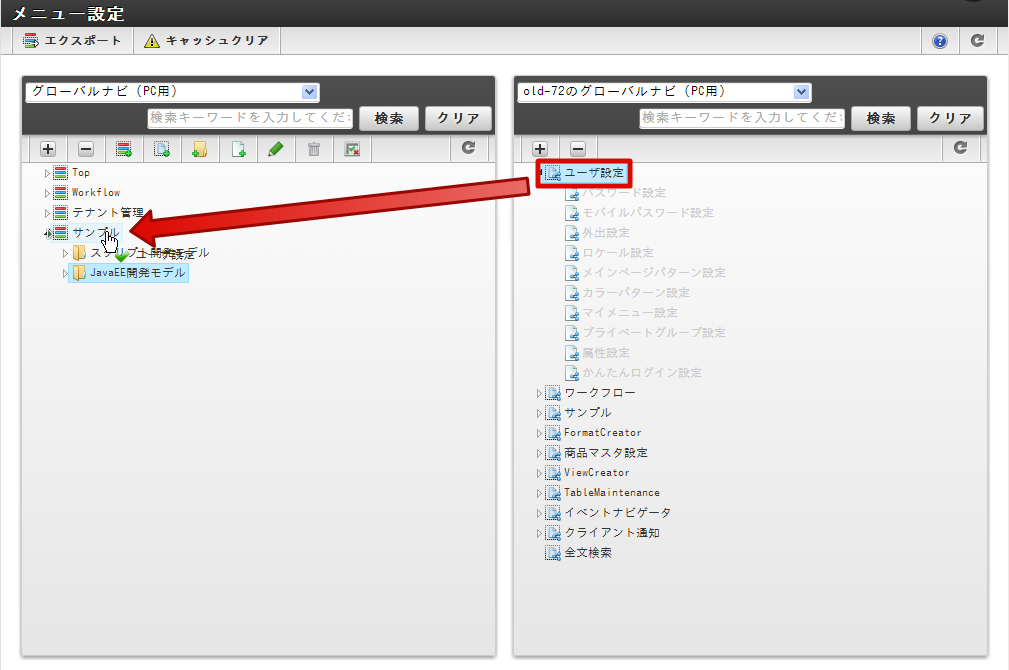This screenshot has width=1009, height=670.
Task: Expand the サンプル node in right tree
Action: (x=539, y=413)
